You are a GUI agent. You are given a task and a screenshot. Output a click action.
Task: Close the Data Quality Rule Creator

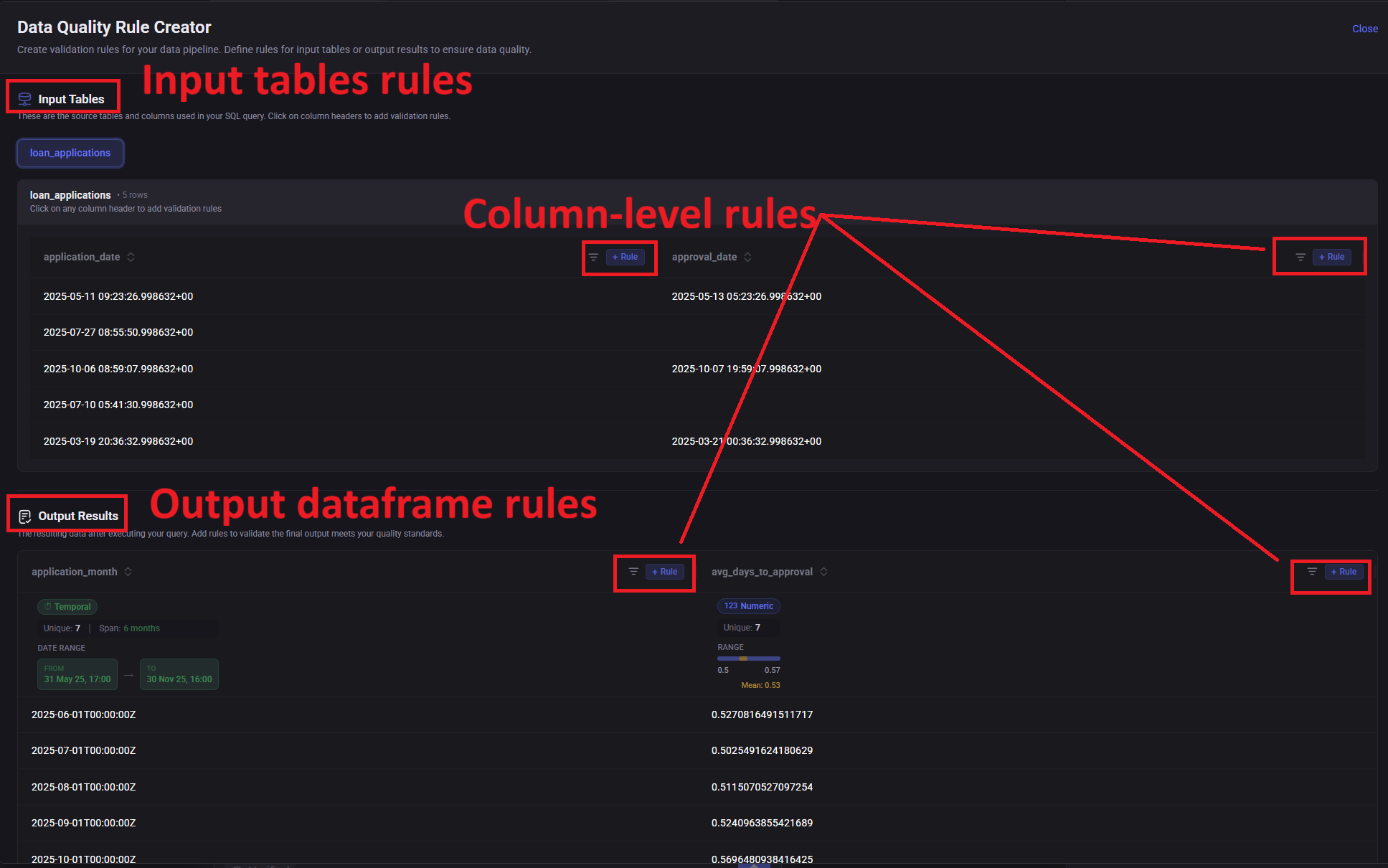point(1364,29)
